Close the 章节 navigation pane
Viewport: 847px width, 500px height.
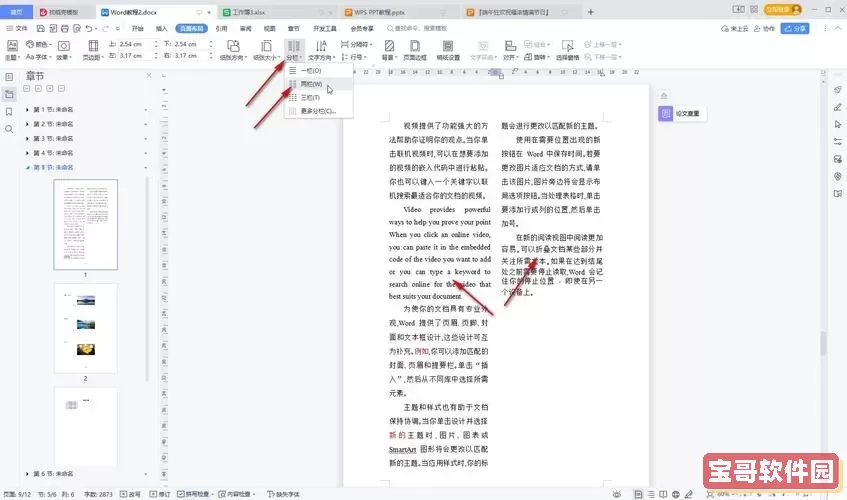tap(149, 76)
